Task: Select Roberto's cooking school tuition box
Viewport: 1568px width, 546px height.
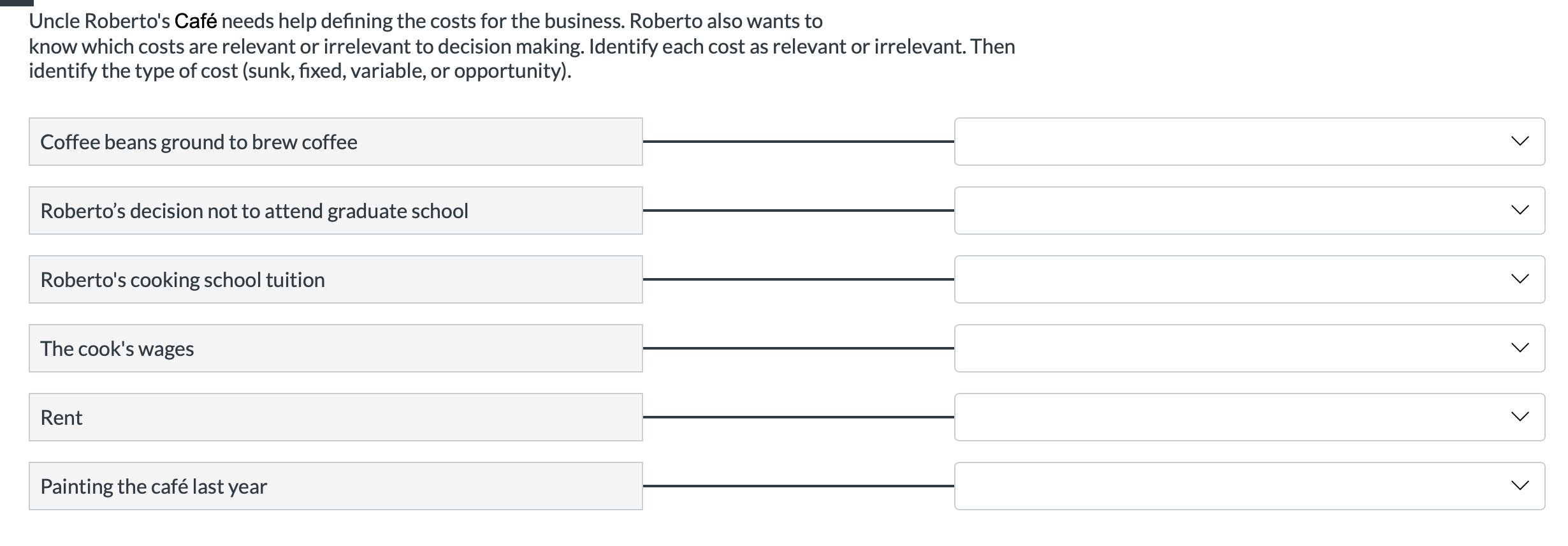Action: (x=335, y=279)
